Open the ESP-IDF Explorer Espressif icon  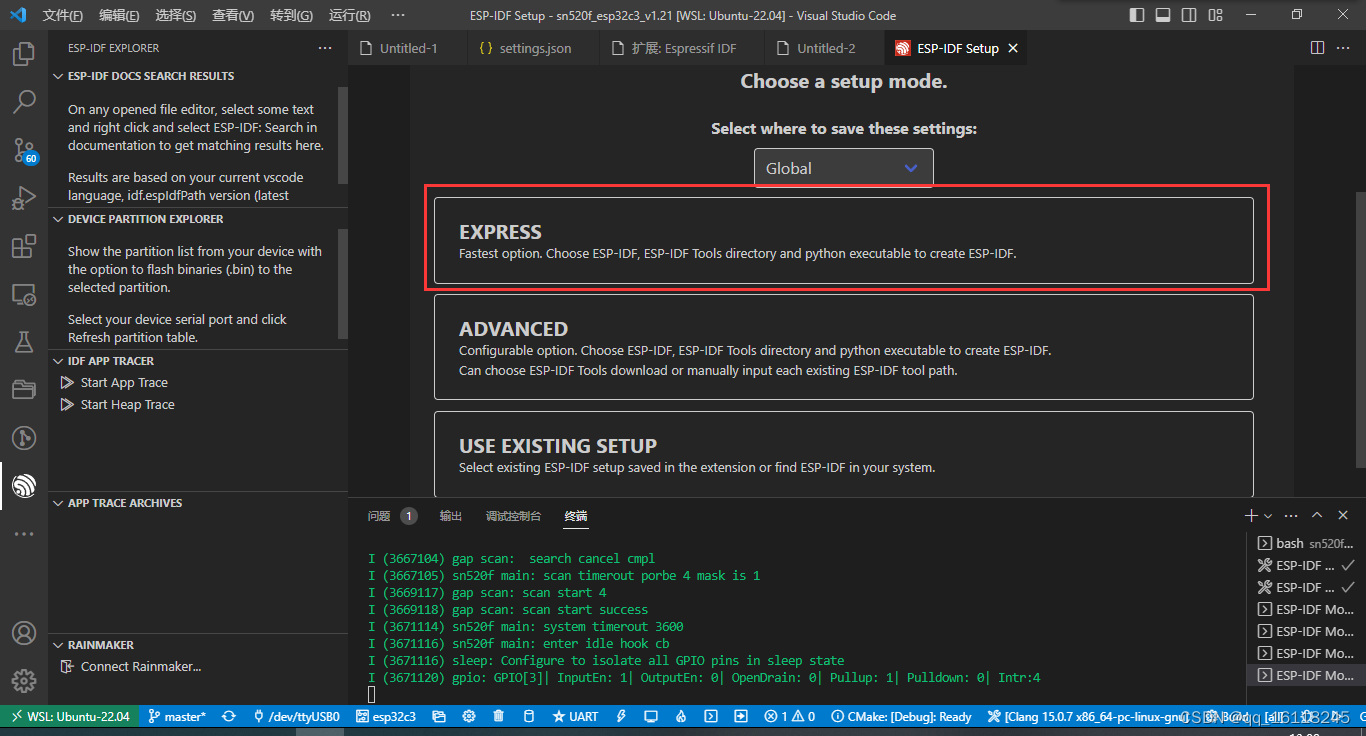click(x=24, y=486)
